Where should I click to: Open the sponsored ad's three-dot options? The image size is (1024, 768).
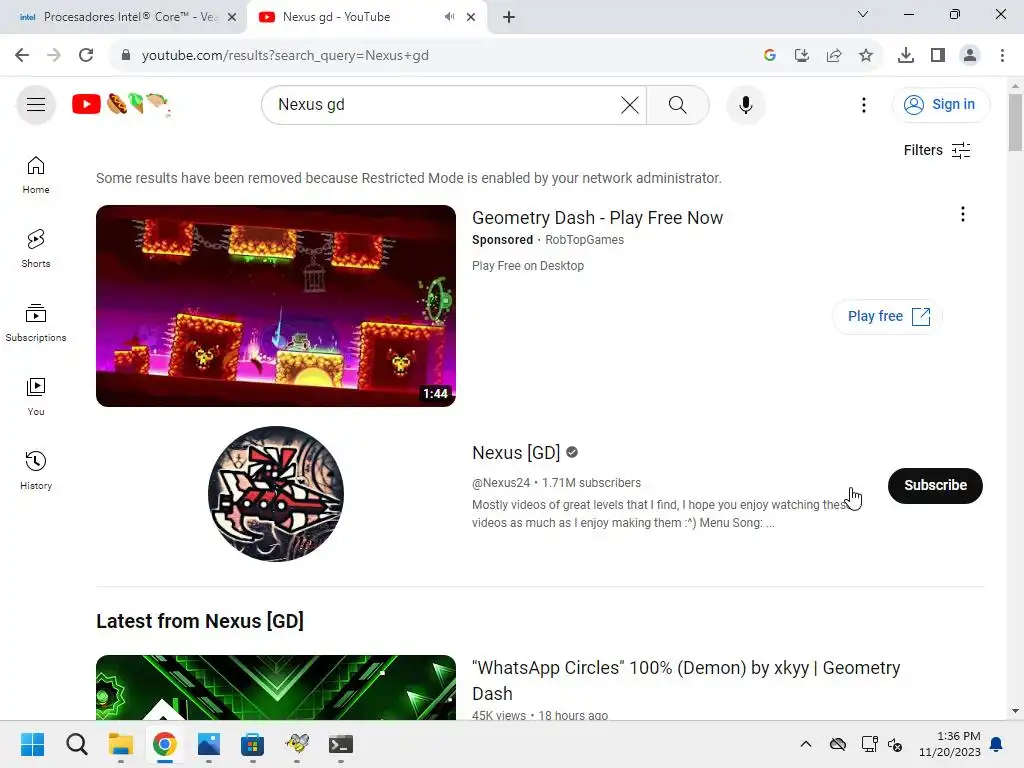click(963, 214)
